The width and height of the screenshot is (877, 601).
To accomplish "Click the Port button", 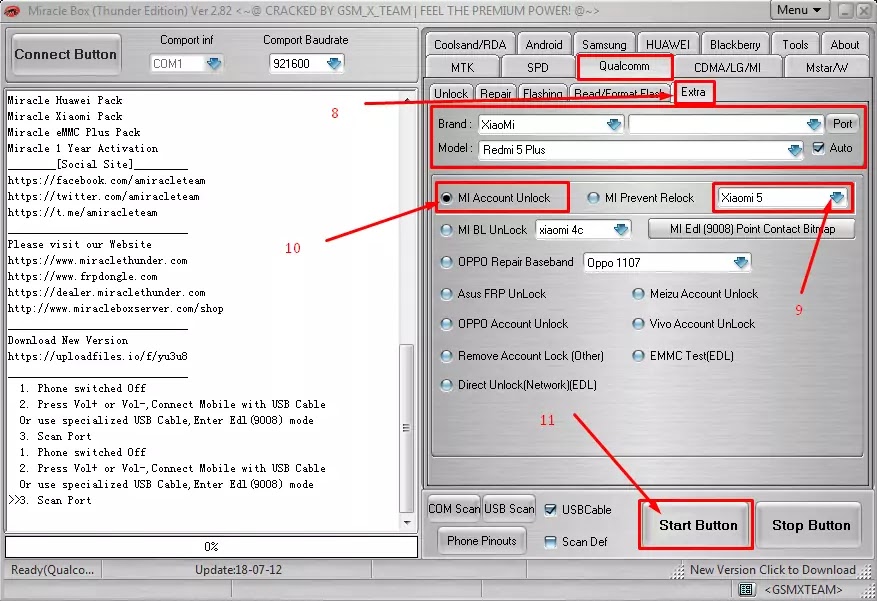I will pos(842,124).
